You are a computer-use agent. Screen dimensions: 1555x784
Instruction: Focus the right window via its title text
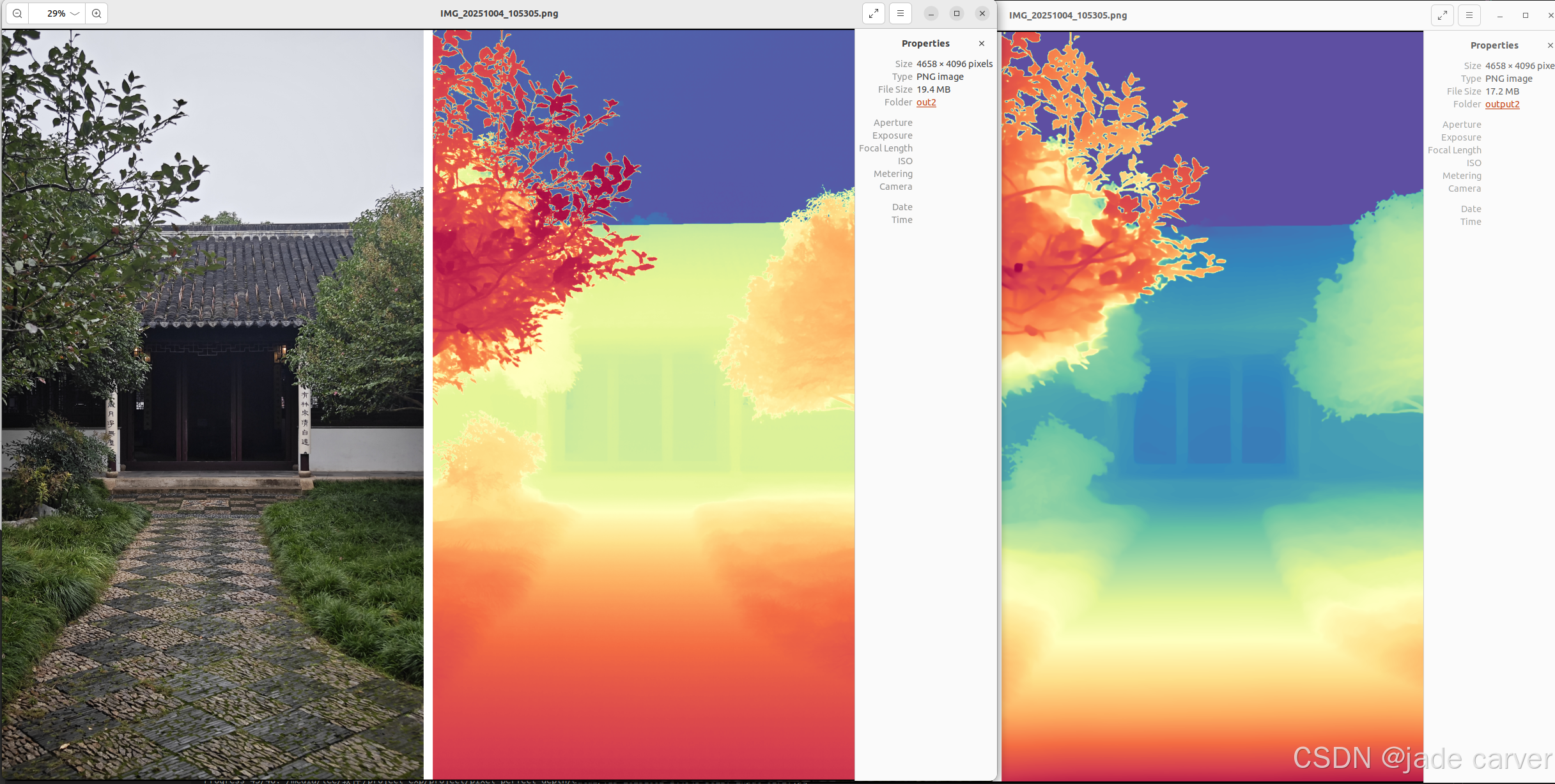pos(1068,15)
